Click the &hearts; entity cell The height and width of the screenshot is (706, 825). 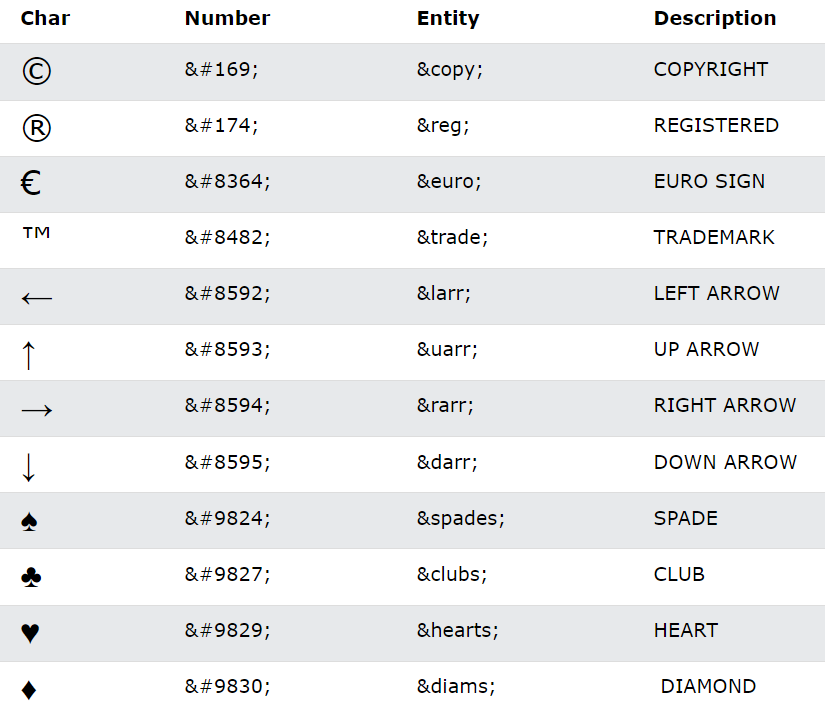pos(458,630)
